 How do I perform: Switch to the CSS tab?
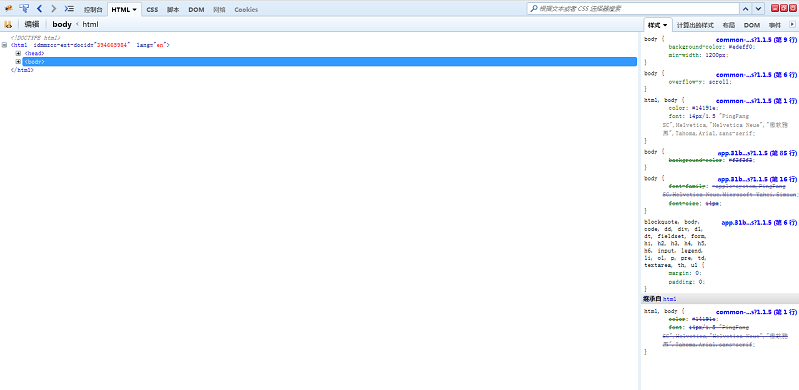point(152,10)
